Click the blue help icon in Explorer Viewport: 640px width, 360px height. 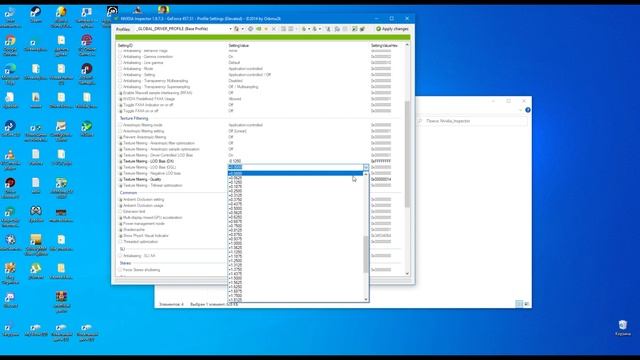click(528, 110)
